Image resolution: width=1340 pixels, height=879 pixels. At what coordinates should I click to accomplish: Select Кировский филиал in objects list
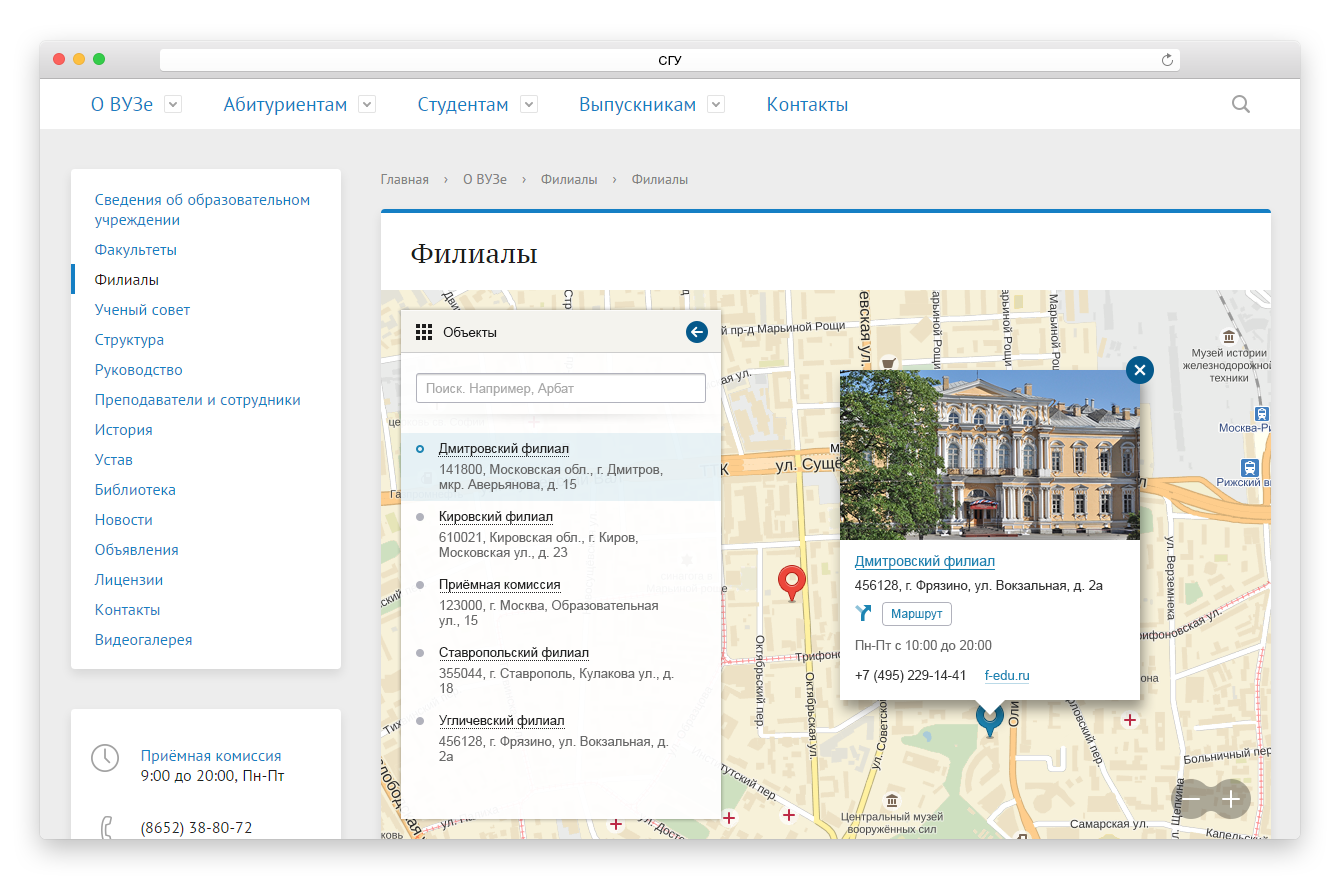[x=495, y=517]
